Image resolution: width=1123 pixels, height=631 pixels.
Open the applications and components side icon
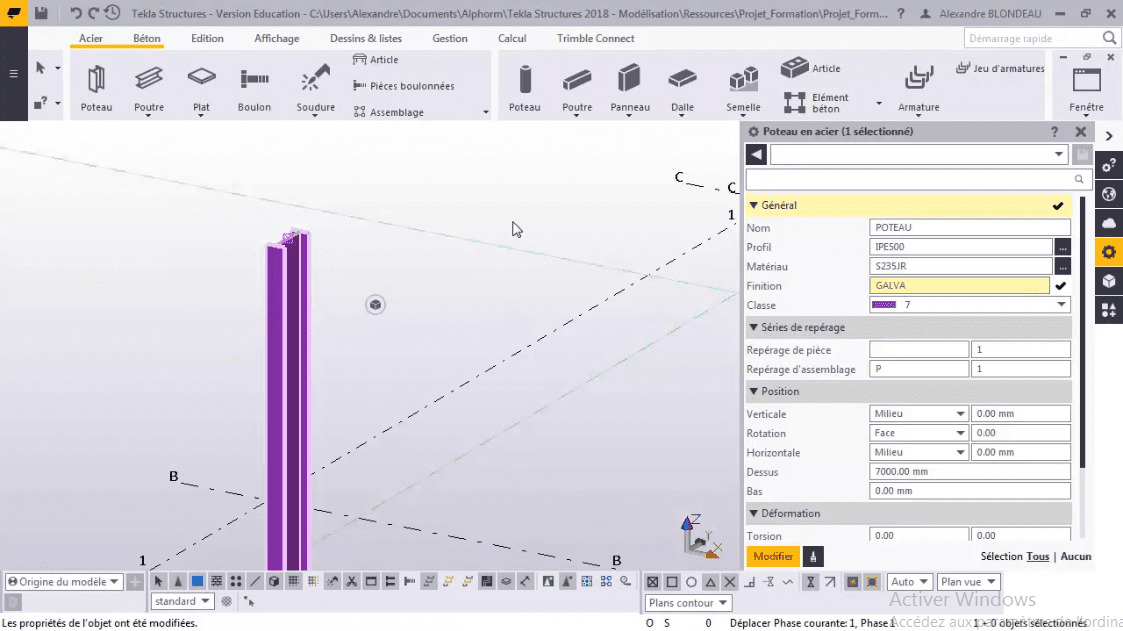[x=1108, y=310]
